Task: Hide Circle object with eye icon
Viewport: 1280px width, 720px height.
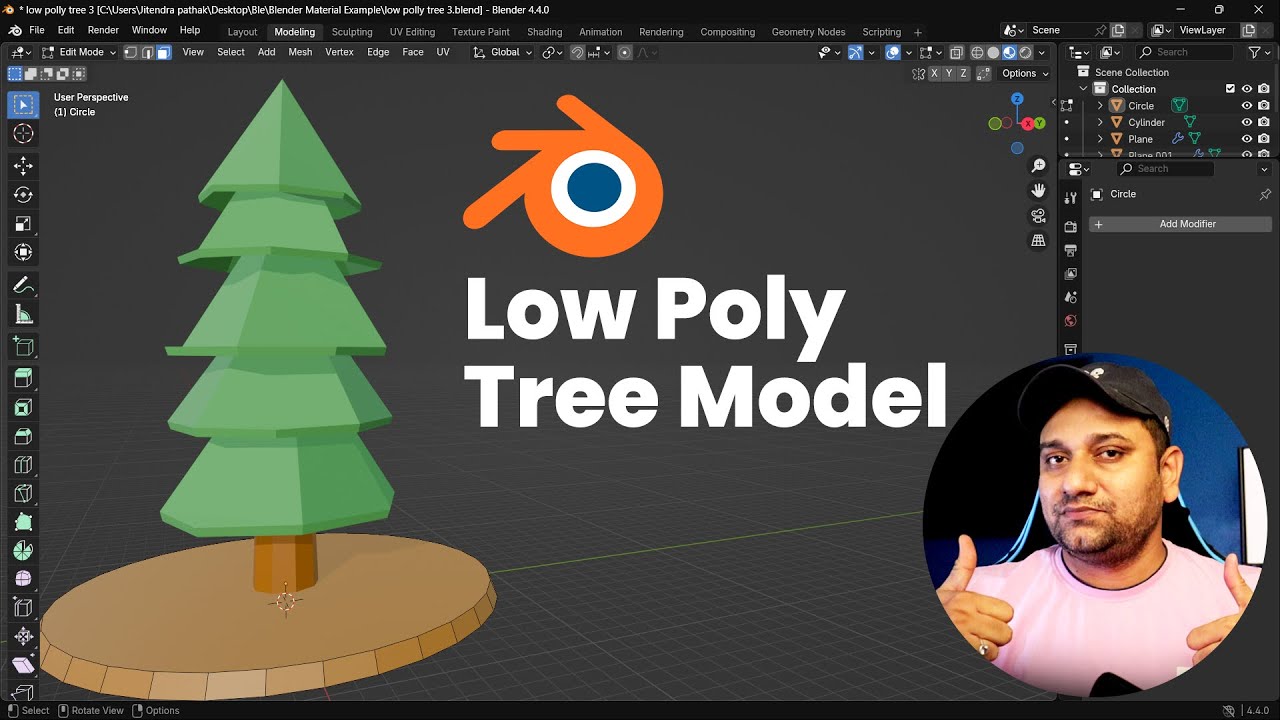Action: click(1247, 105)
